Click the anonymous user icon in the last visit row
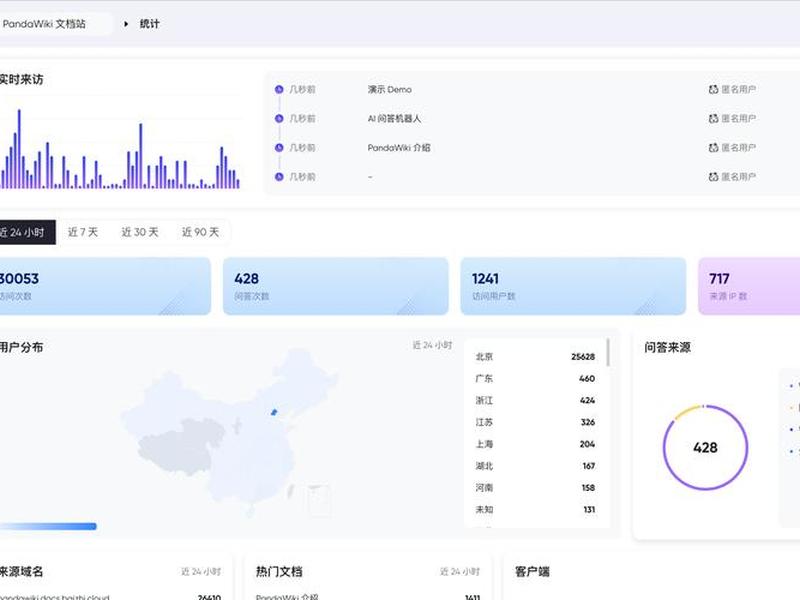800x600 pixels. [x=713, y=177]
